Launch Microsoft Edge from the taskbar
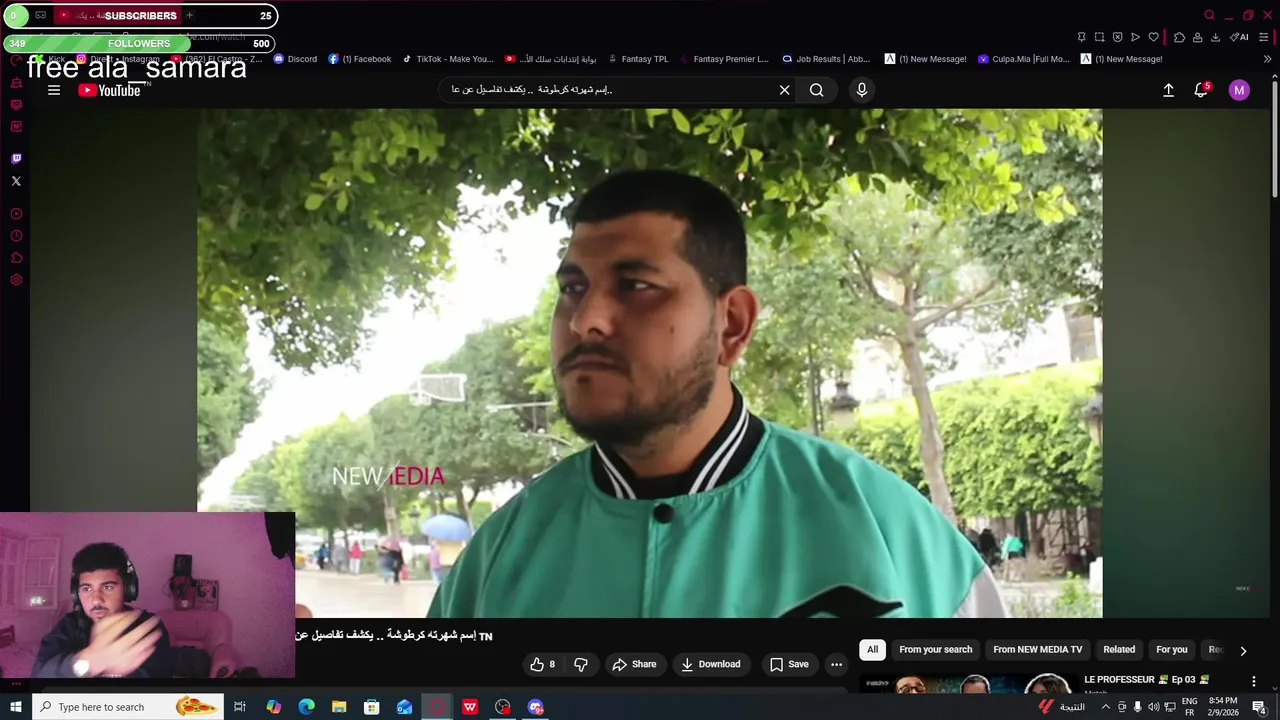 tap(306, 707)
